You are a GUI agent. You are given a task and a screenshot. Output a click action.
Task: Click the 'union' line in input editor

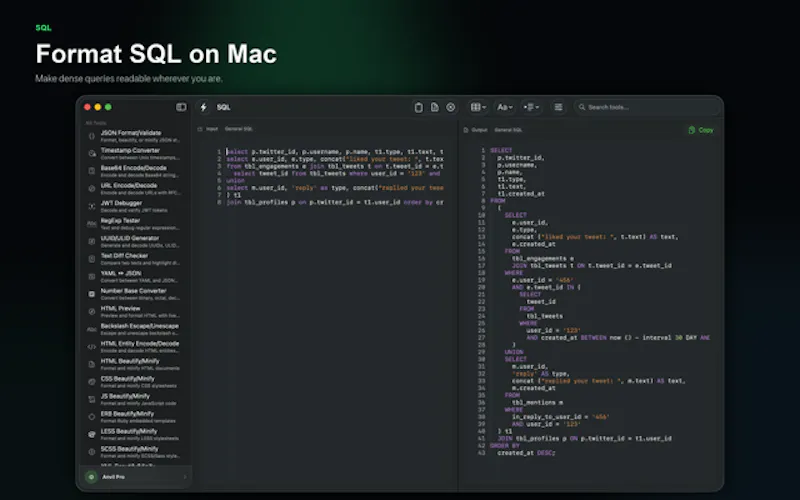[x=236, y=181]
